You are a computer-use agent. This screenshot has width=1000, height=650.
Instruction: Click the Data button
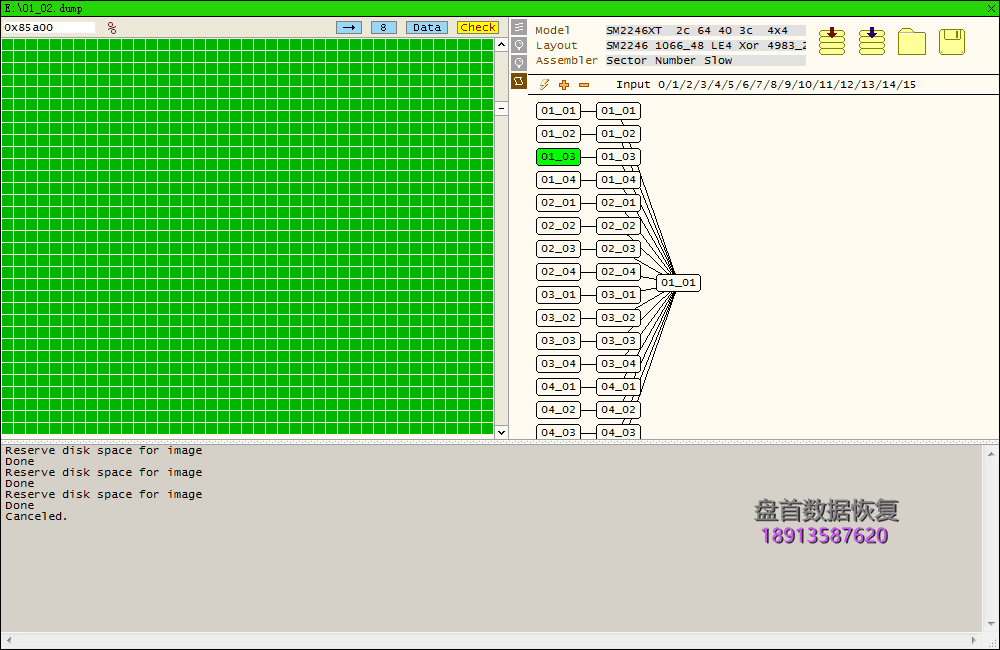(427, 27)
